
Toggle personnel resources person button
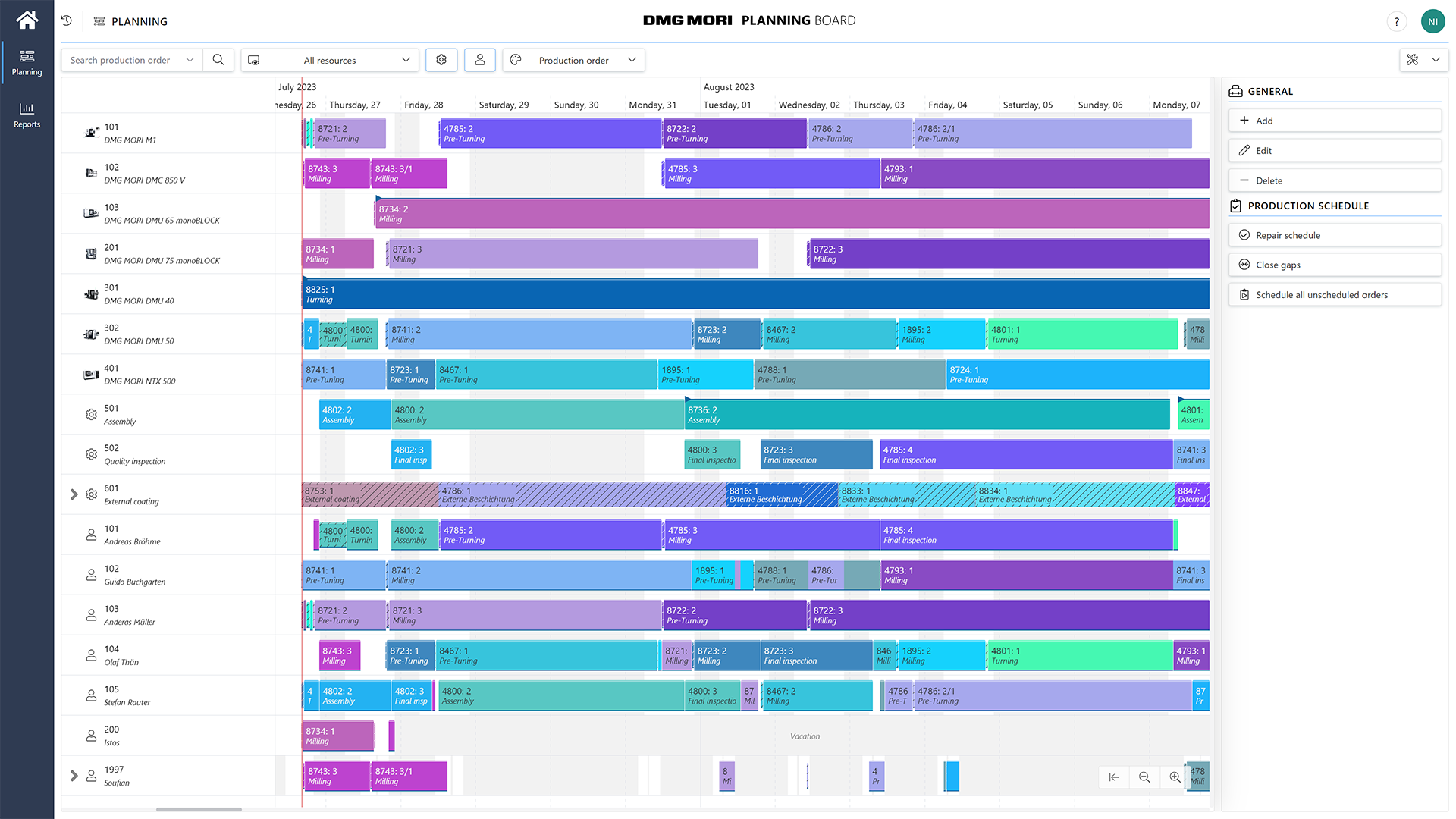pos(480,60)
